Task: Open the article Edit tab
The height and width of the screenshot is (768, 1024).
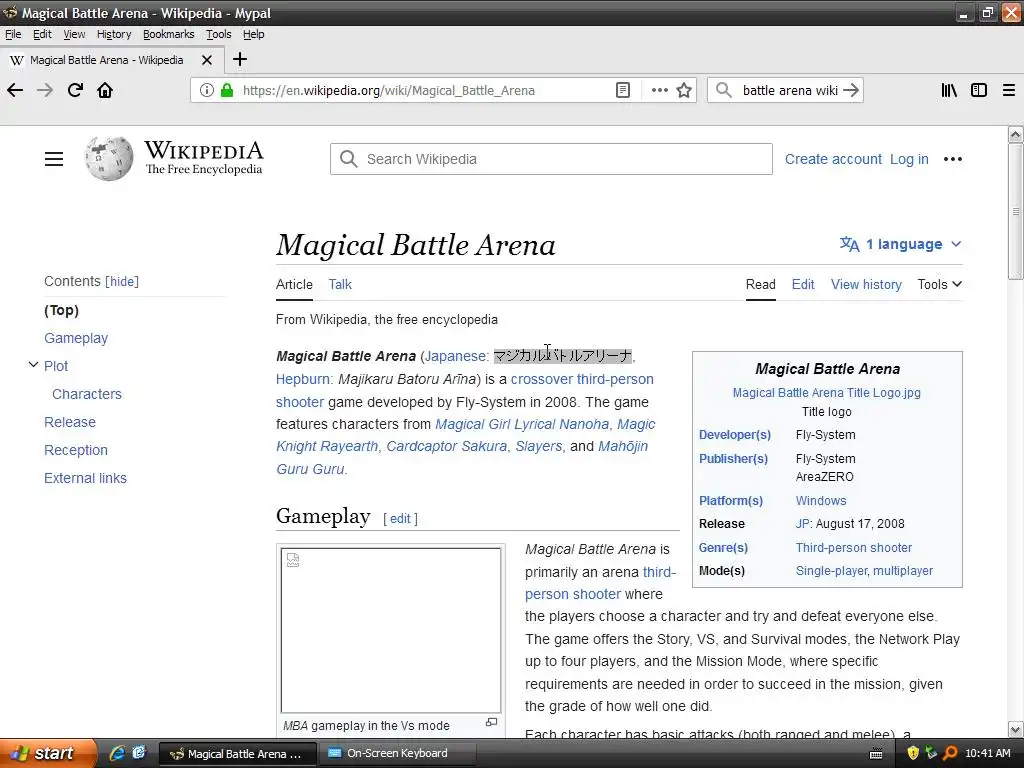Action: (x=803, y=284)
